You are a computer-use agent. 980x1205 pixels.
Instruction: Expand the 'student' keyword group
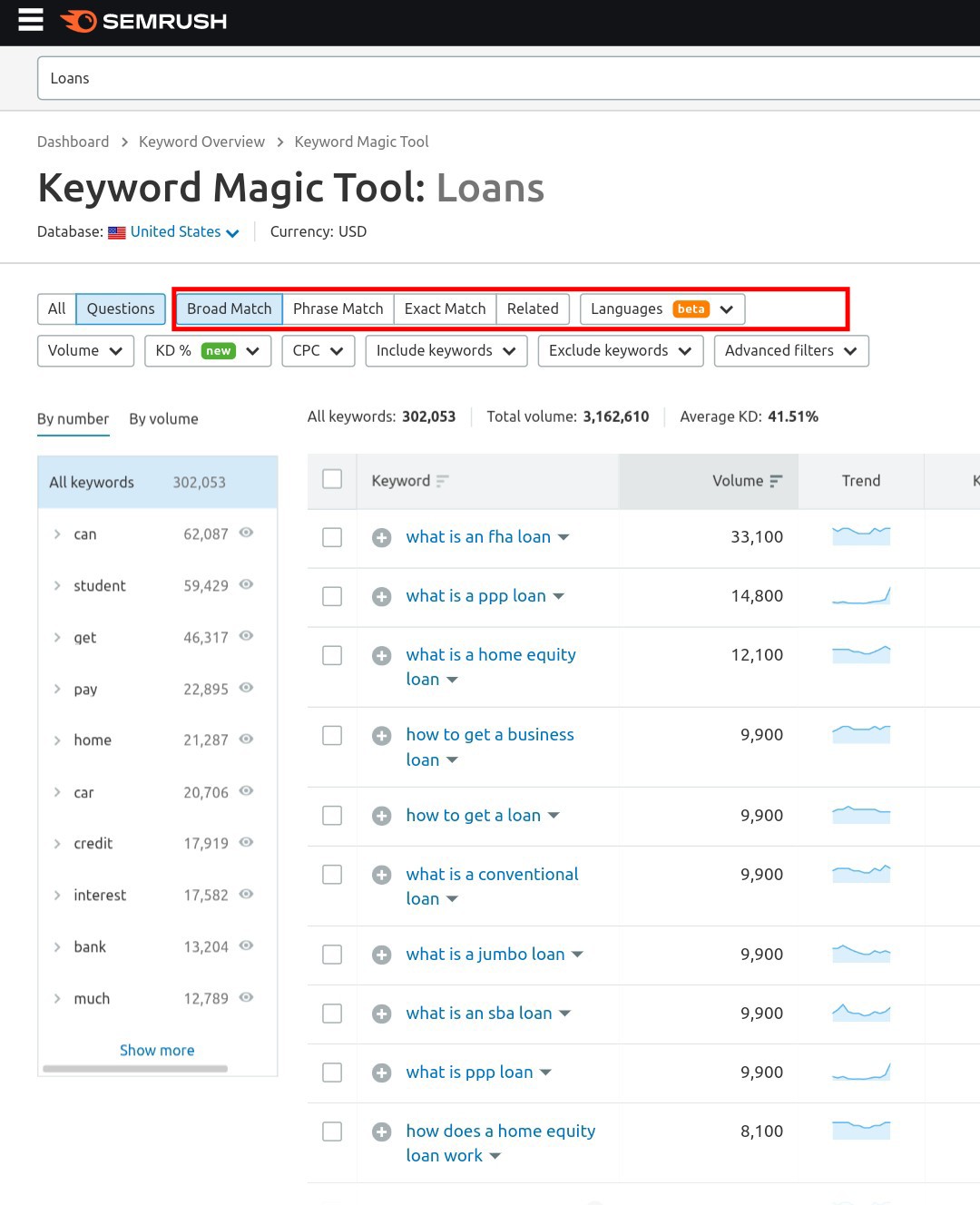coord(57,586)
